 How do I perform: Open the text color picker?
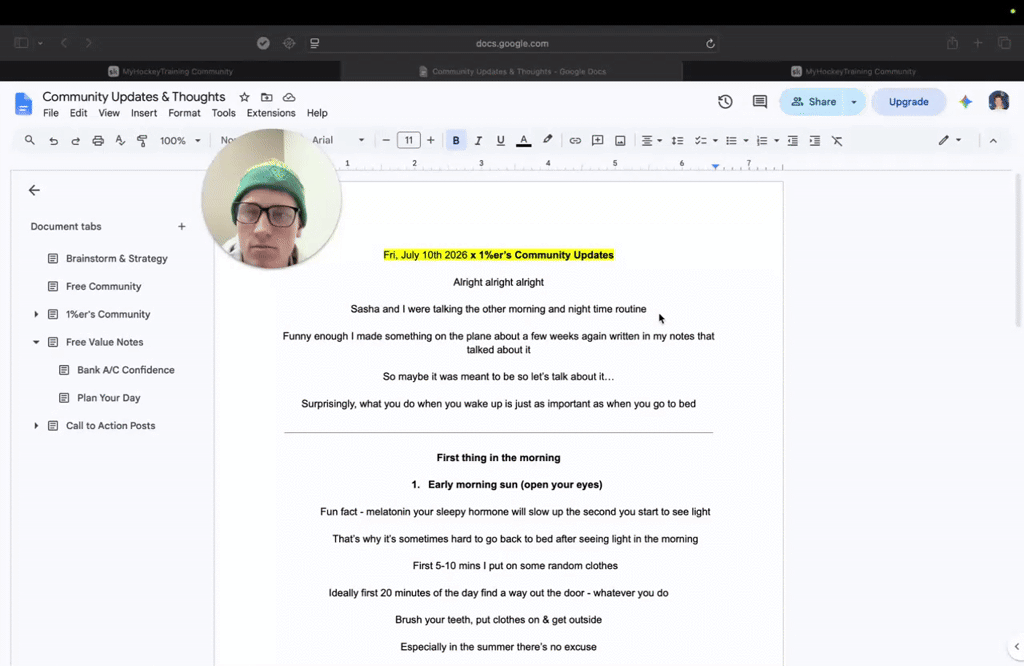[523, 140]
